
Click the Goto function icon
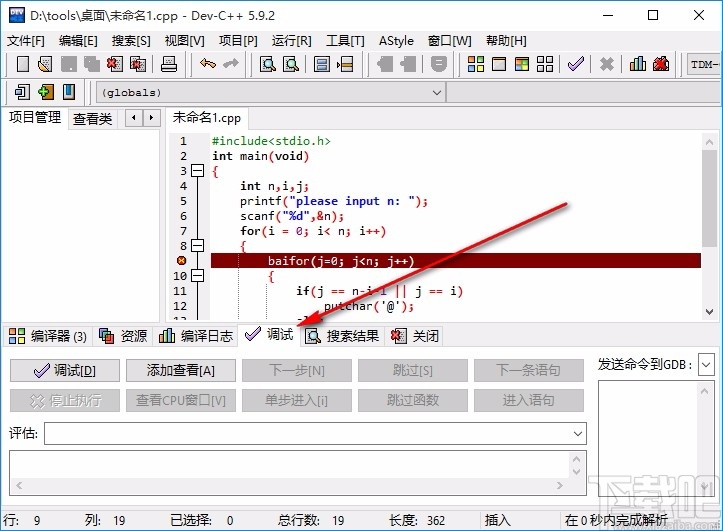point(321,64)
